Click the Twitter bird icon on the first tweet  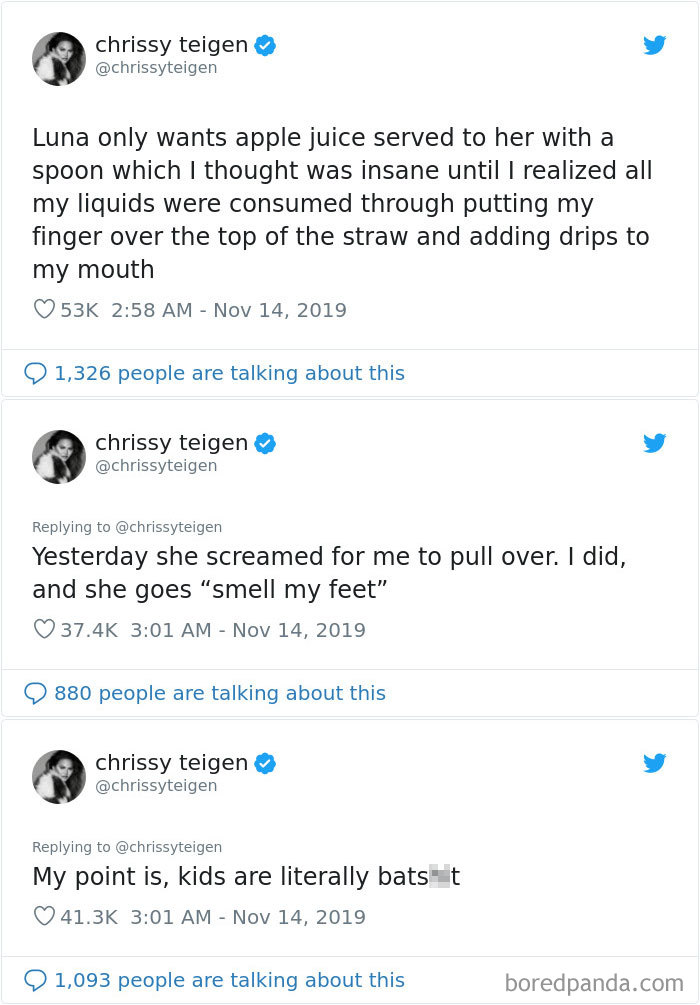pos(655,45)
